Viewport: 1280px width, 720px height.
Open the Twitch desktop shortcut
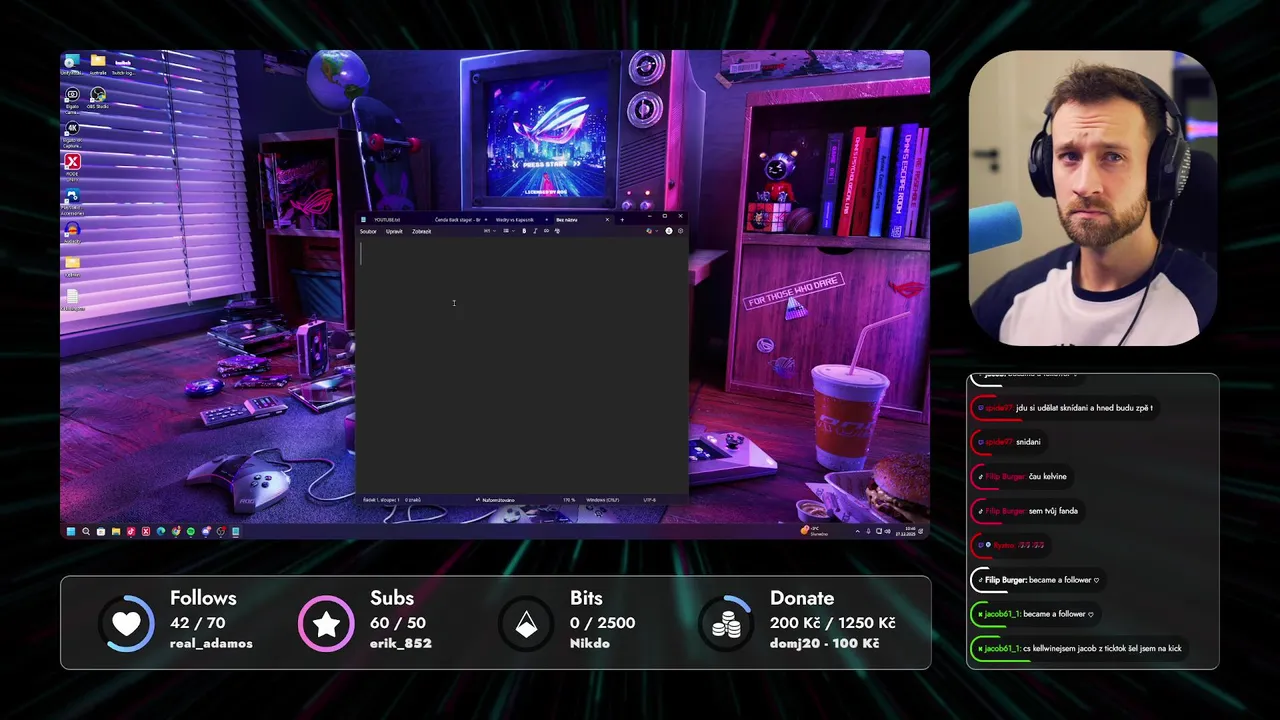tap(124, 65)
